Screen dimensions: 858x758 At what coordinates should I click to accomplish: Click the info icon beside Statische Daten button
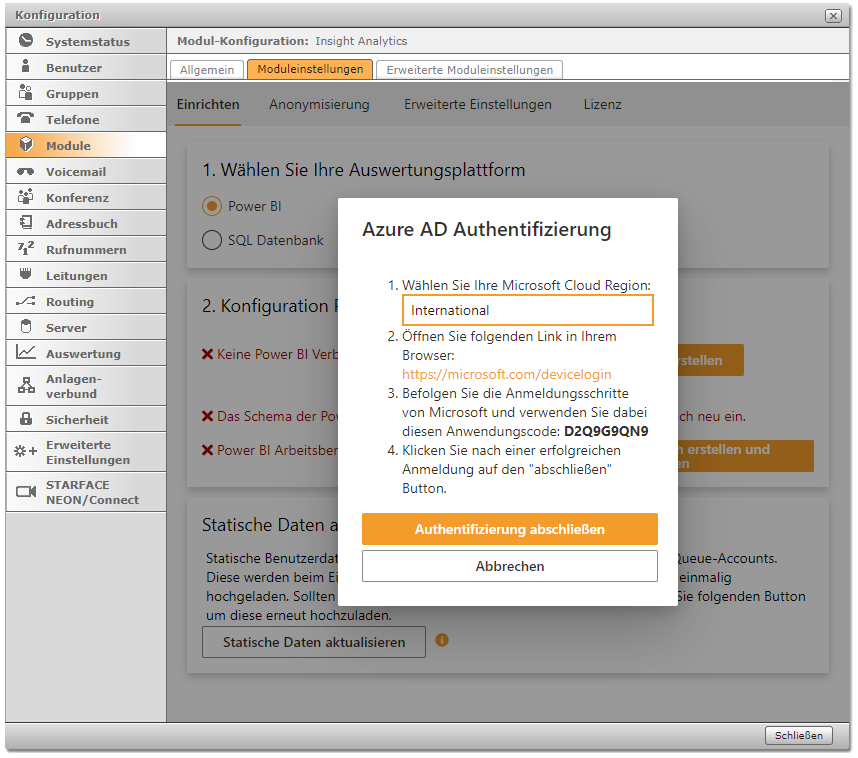[x=442, y=640]
